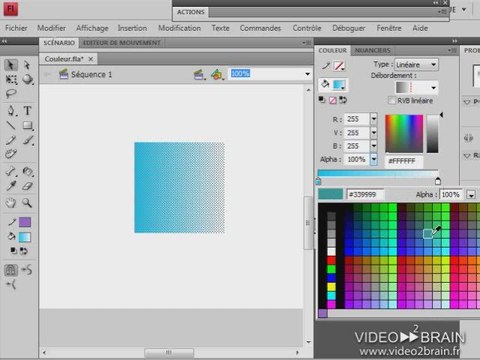
Task: Click the right gradient color stop
Action: coord(438,181)
